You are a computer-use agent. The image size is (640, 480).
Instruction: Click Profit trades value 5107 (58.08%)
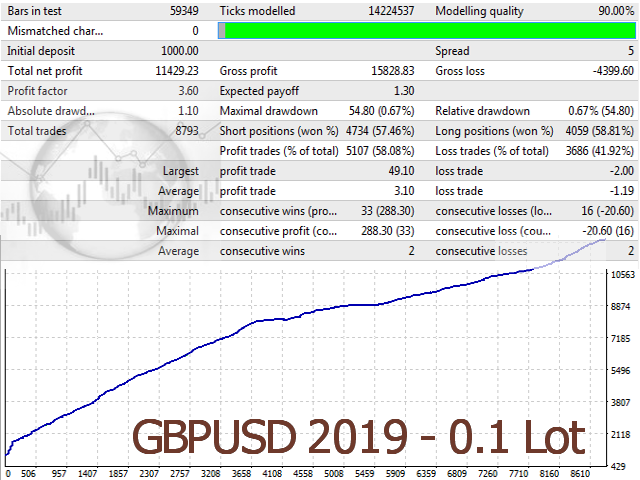pyautogui.click(x=380, y=151)
